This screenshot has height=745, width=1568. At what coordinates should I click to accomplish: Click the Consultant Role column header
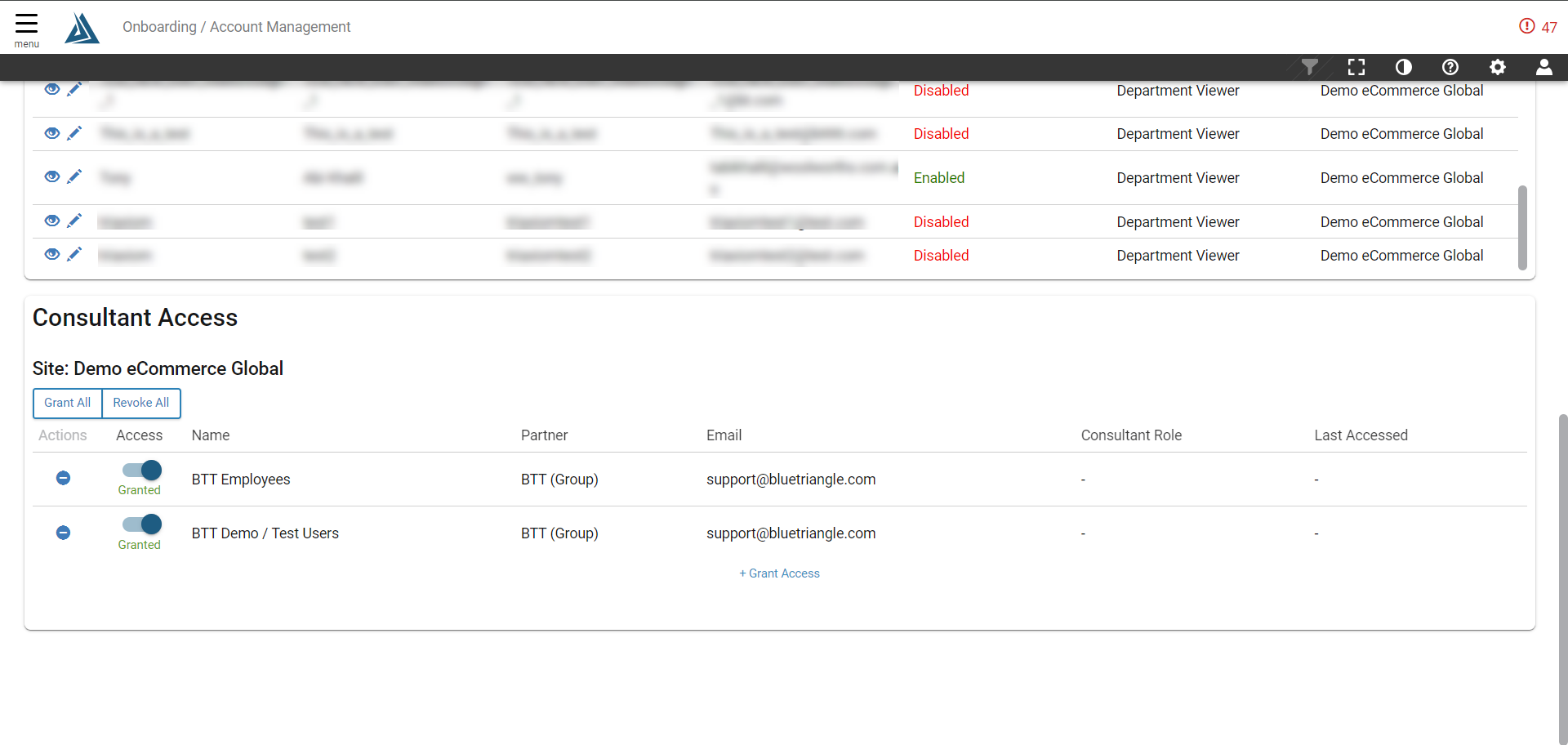point(1132,435)
